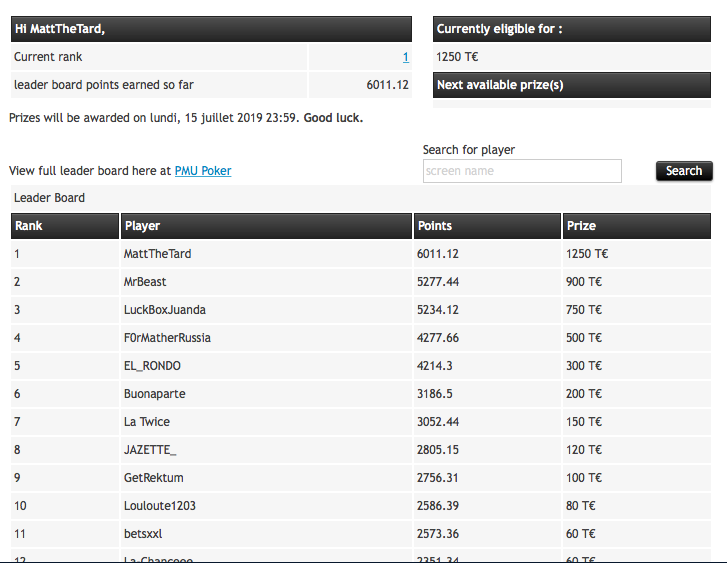This screenshot has width=727, height=563.
Task: Select player MrBeast in the leaderboard
Action: [145, 282]
